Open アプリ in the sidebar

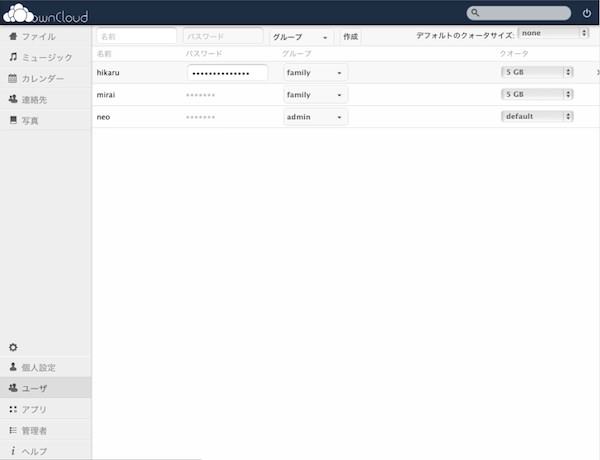46,409
